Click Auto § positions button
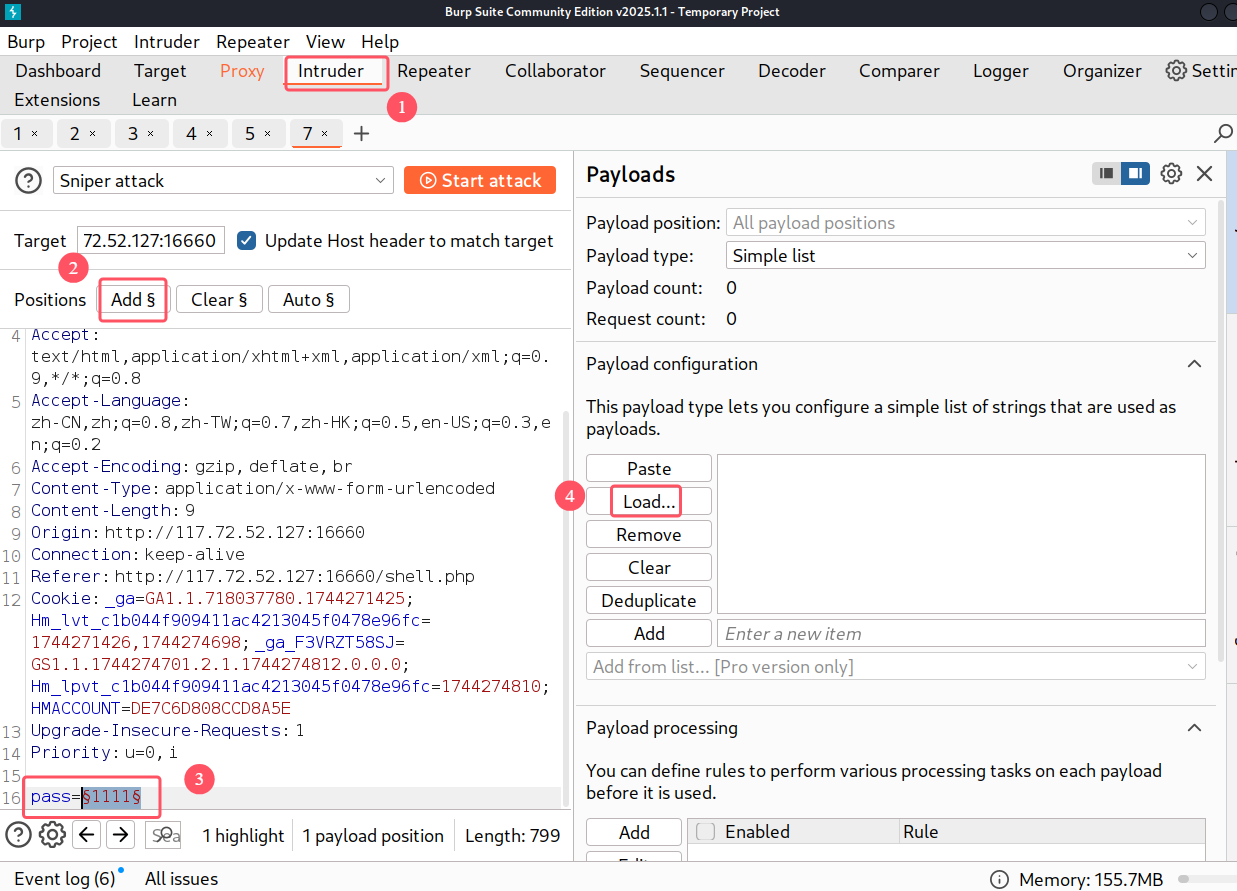The height and width of the screenshot is (891, 1237). pos(309,300)
